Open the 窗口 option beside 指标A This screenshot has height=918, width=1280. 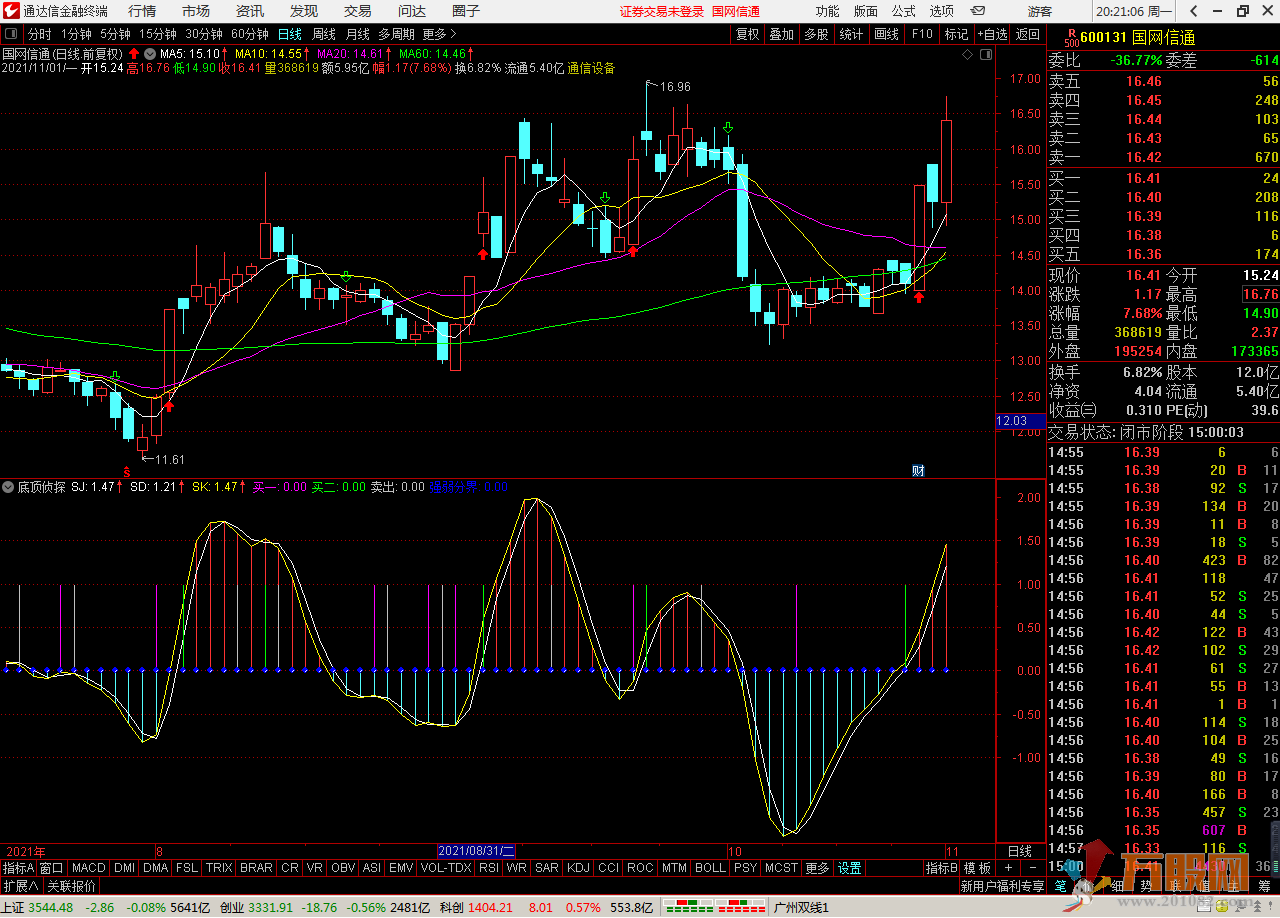[x=52, y=868]
